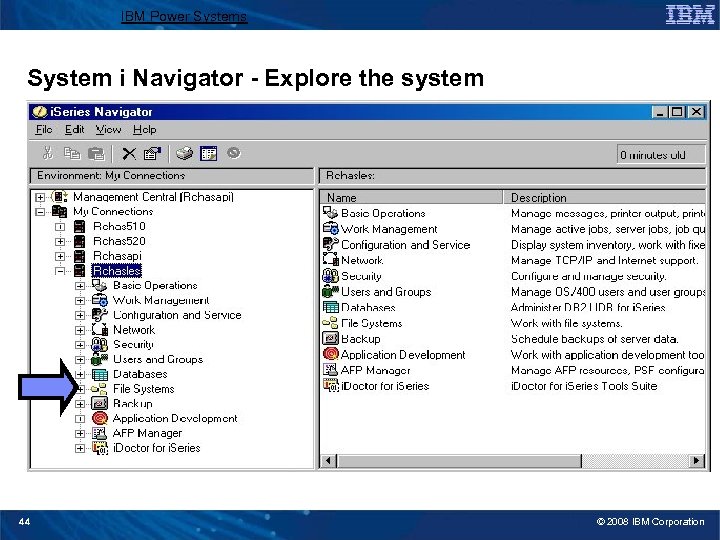Click the My Connections icon in tree
Screen dimensions: 720x540
tap(59, 211)
